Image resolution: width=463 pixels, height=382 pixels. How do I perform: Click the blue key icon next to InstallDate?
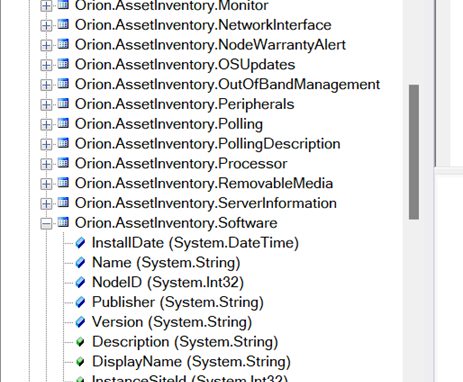(x=80, y=243)
